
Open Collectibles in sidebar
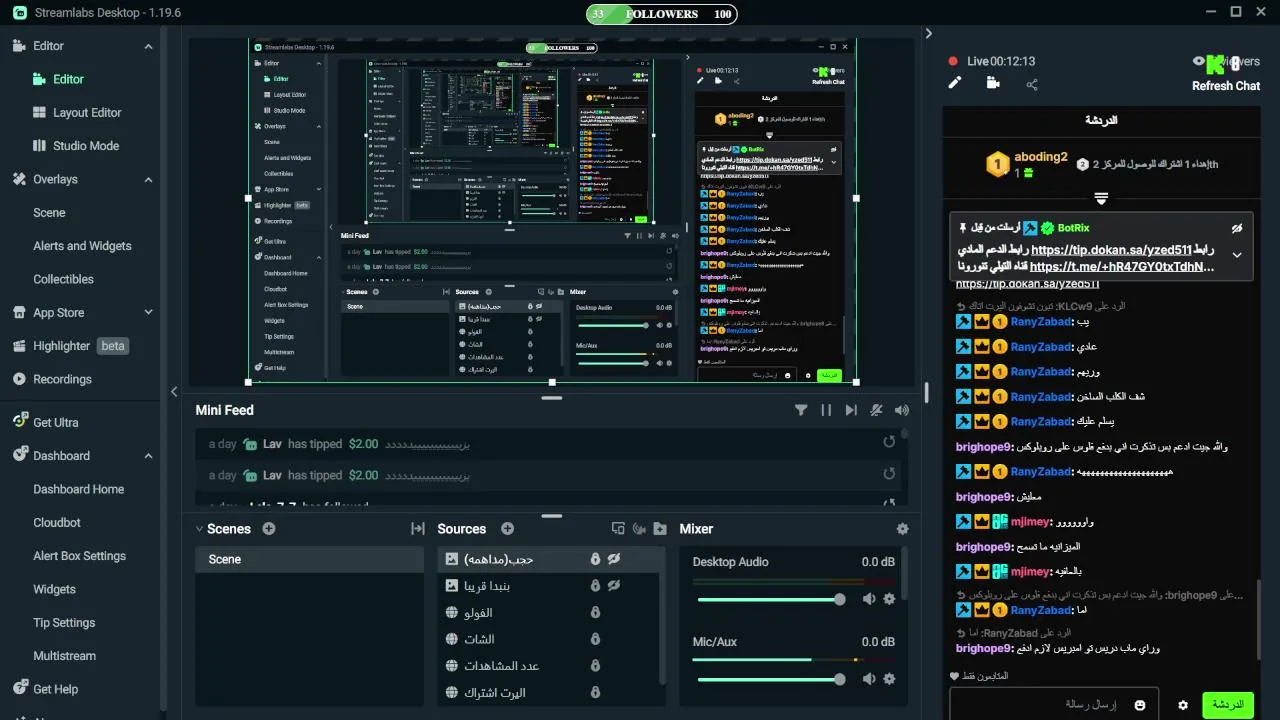click(x=63, y=279)
